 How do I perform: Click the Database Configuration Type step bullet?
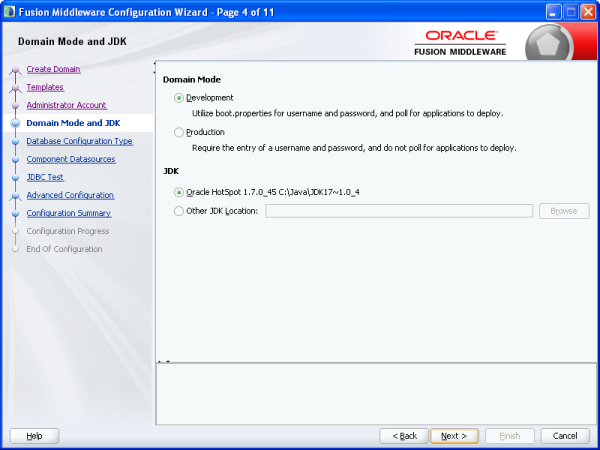pyautogui.click(x=15, y=142)
